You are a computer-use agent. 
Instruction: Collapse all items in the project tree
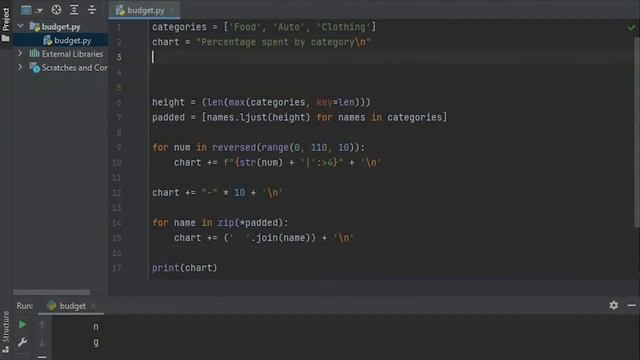pos(92,10)
